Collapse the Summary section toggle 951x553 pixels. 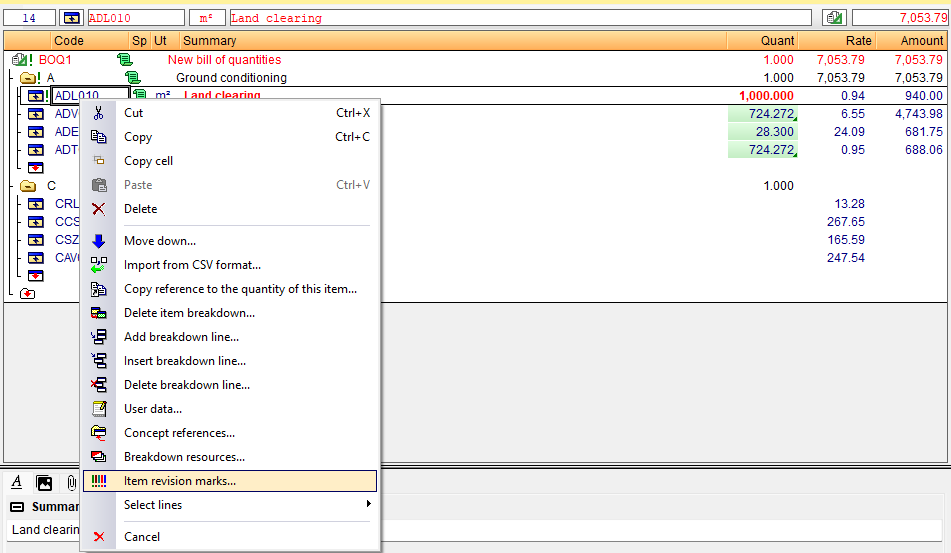18,507
